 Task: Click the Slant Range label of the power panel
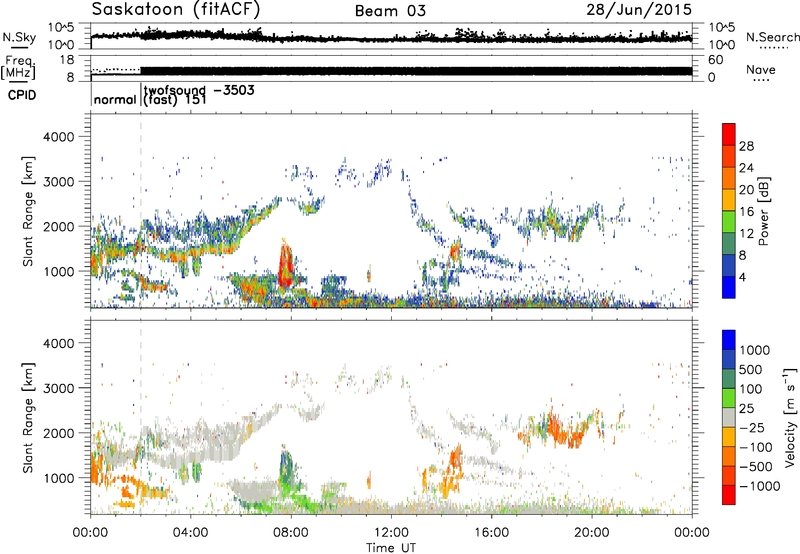(28, 211)
